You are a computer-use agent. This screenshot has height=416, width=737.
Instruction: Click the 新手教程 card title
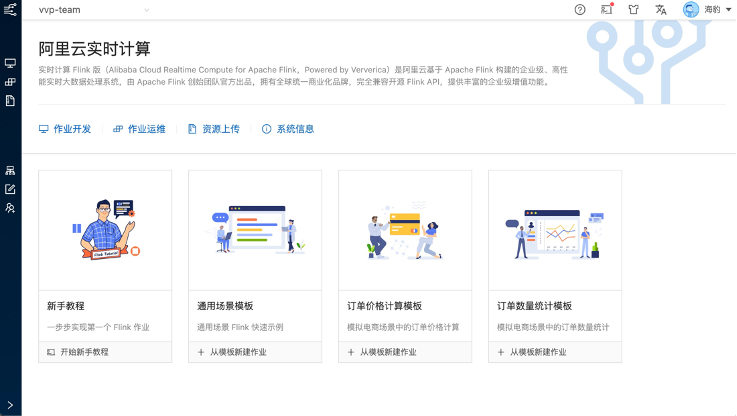pyautogui.click(x=66, y=306)
